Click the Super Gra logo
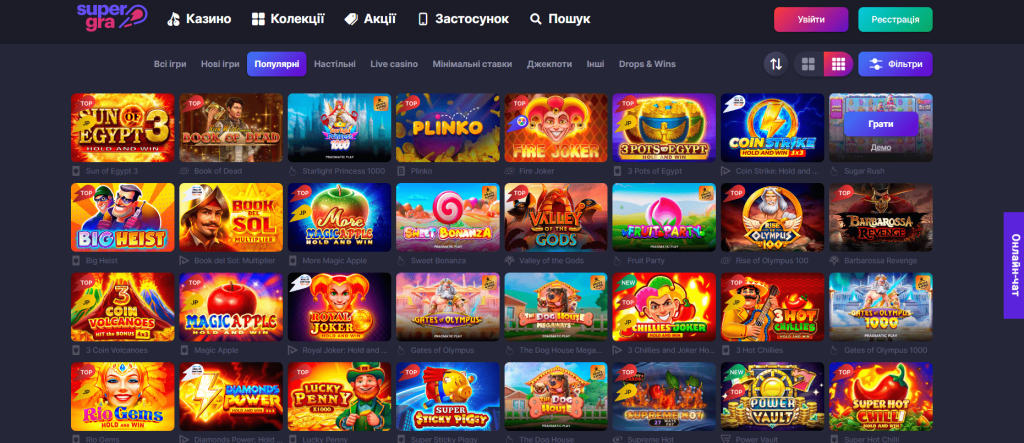Image resolution: width=1024 pixels, height=443 pixels. [x=112, y=17]
